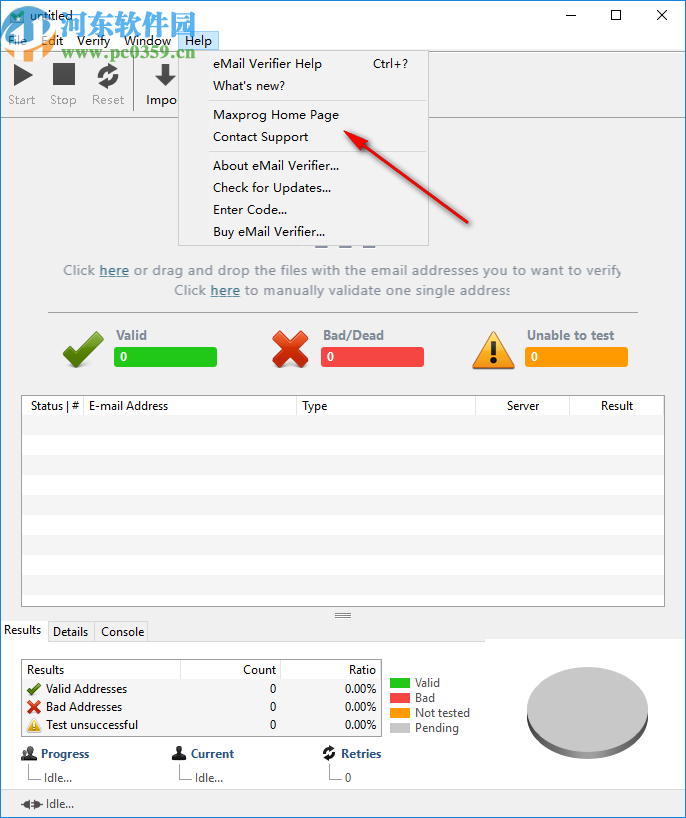Click the Results summary column header
Screen dimensions: 686x818
pyautogui.click(x=102, y=670)
